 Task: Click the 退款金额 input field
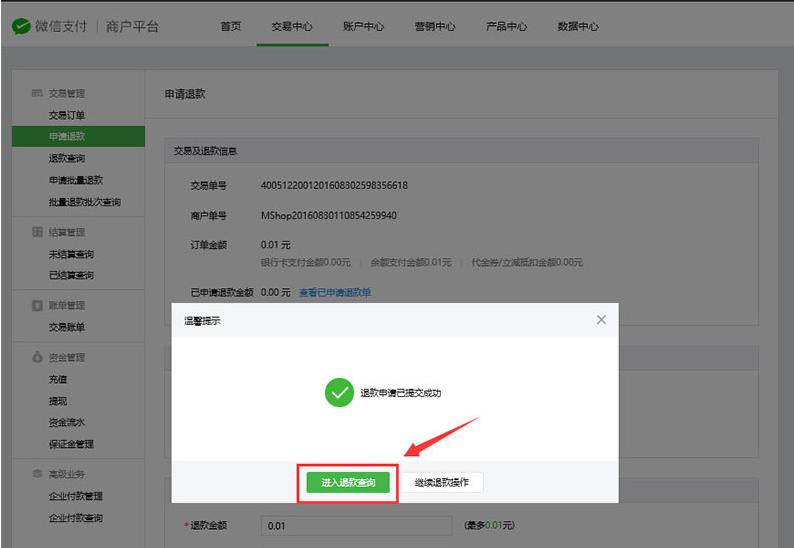pyautogui.click(x=356, y=526)
